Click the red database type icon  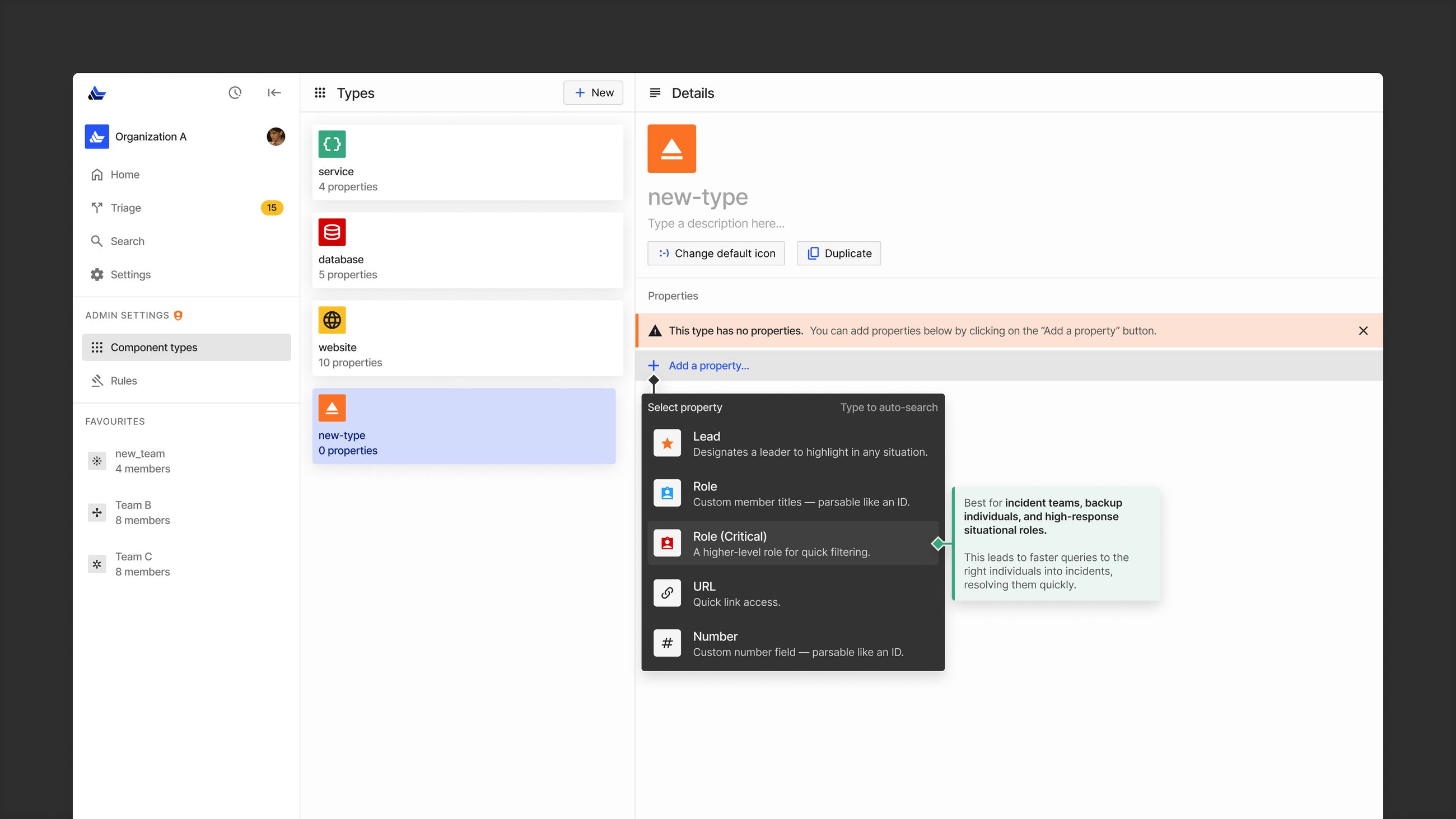point(332,232)
